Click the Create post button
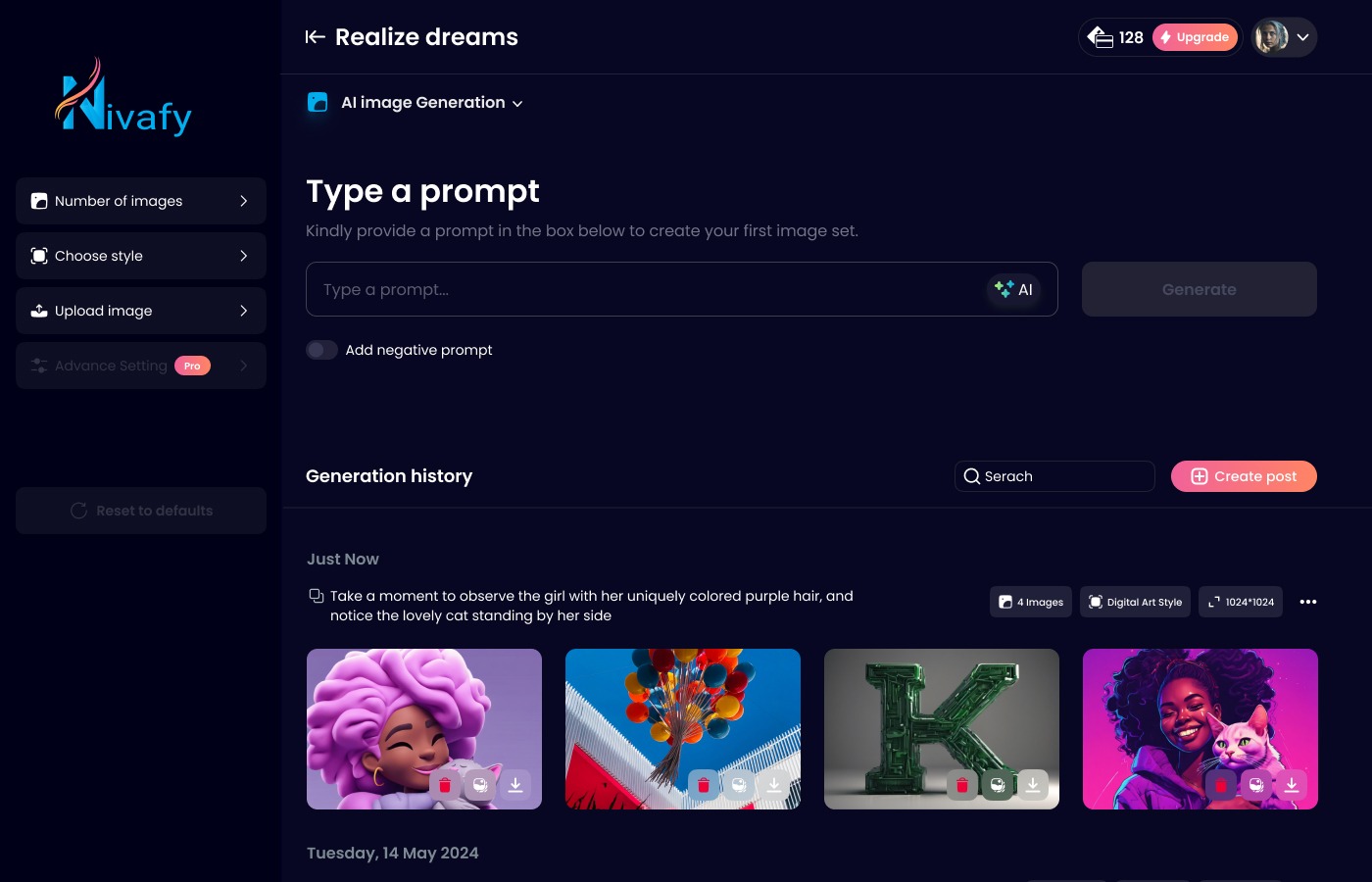 1244,476
